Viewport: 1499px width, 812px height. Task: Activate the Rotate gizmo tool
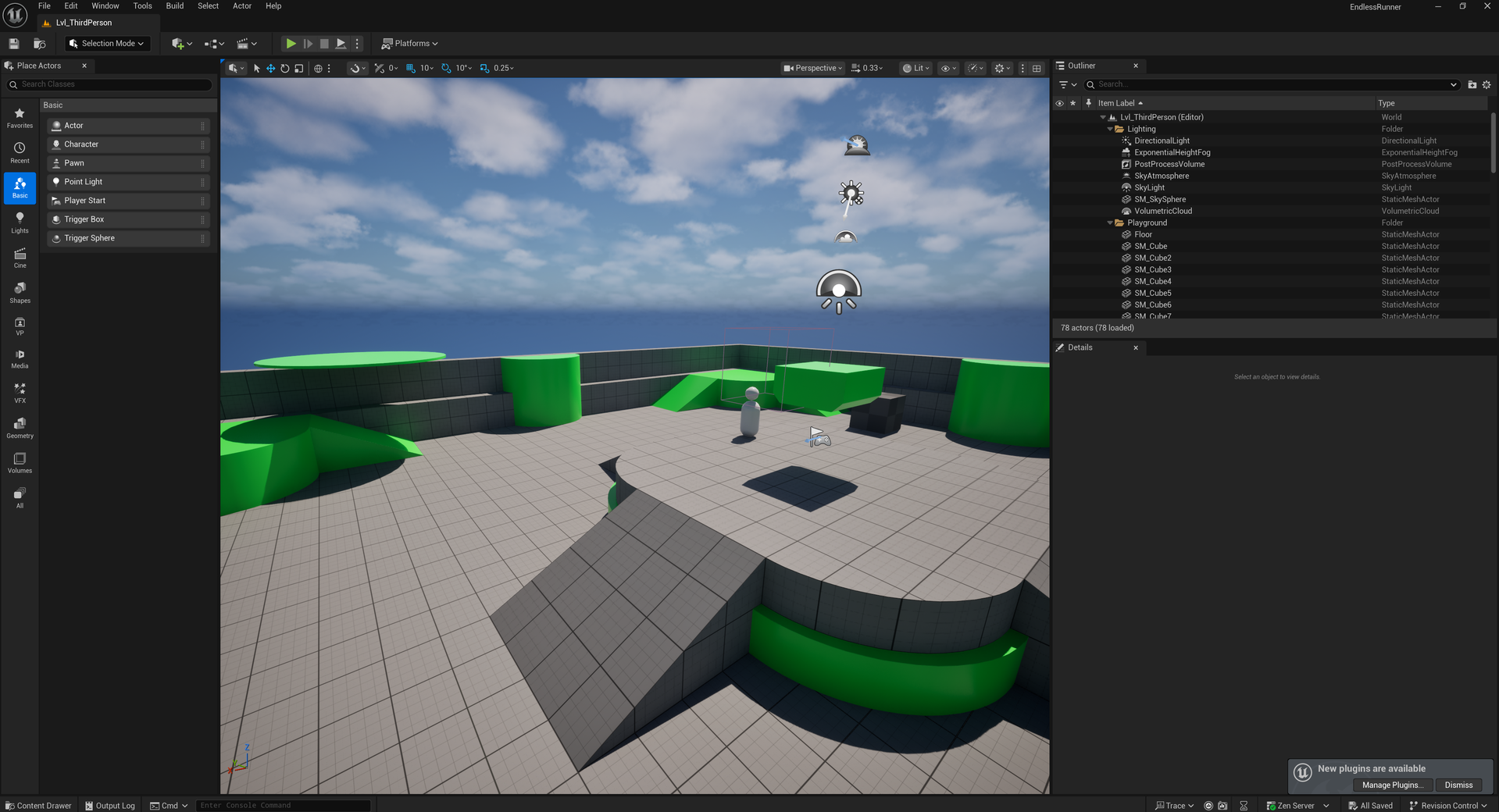coord(284,68)
